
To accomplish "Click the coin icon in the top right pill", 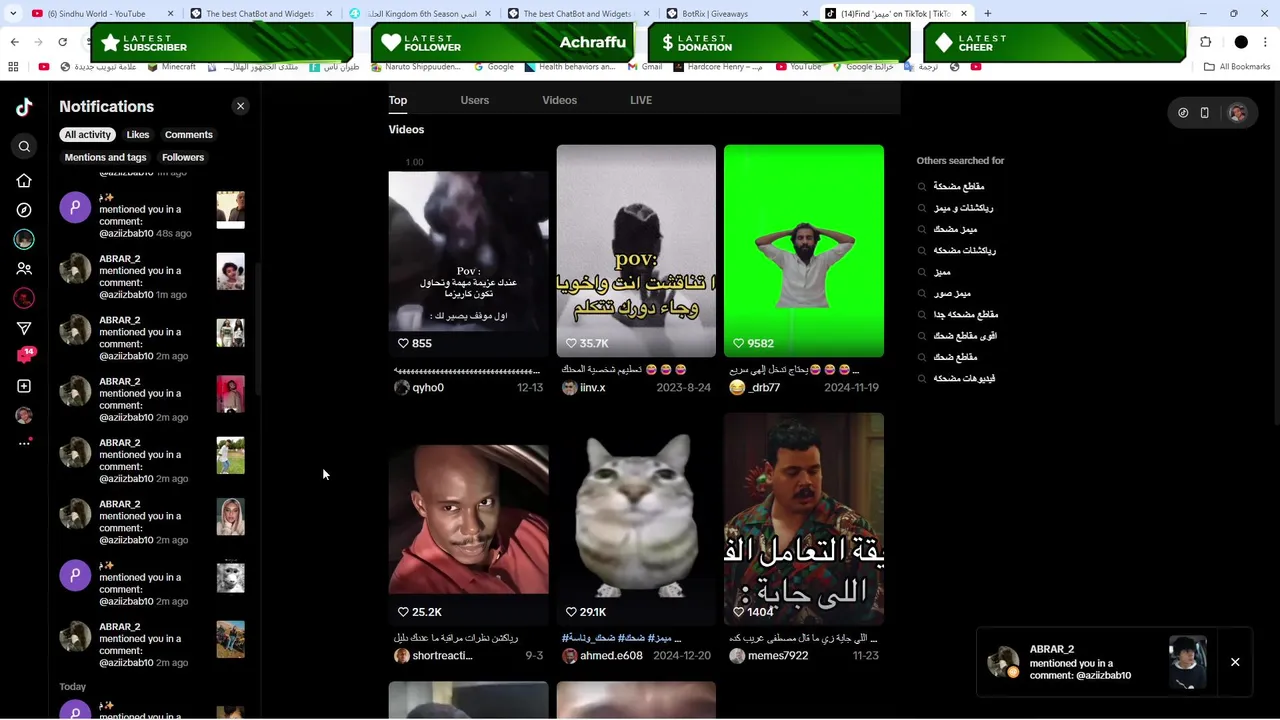I will click(1183, 113).
